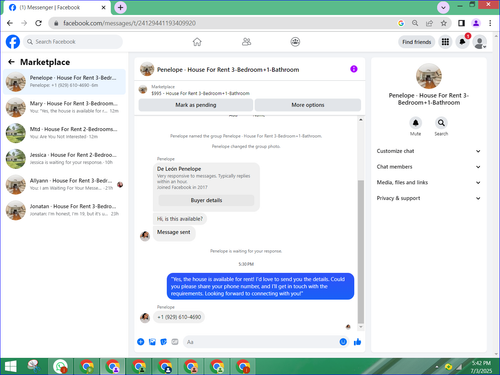Click the group photo in chat header
The width and height of the screenshot is (500, 375).
pos(147,69)
